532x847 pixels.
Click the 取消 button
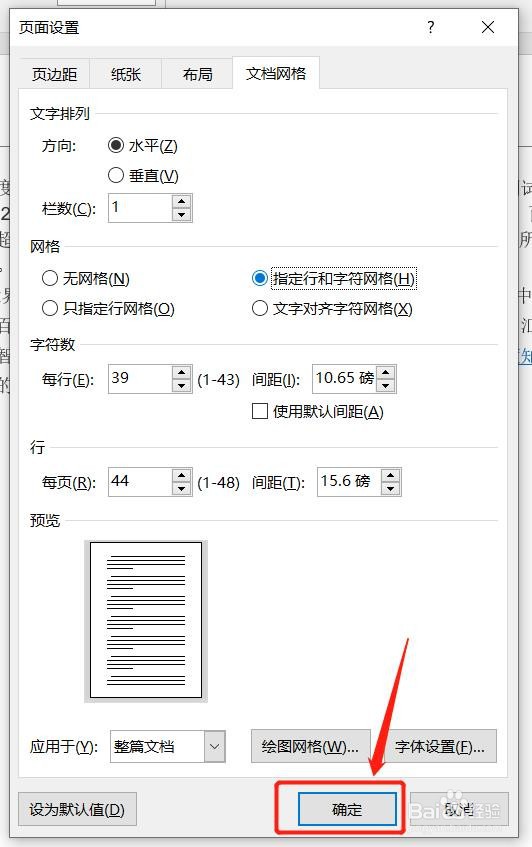pos(459,809)
